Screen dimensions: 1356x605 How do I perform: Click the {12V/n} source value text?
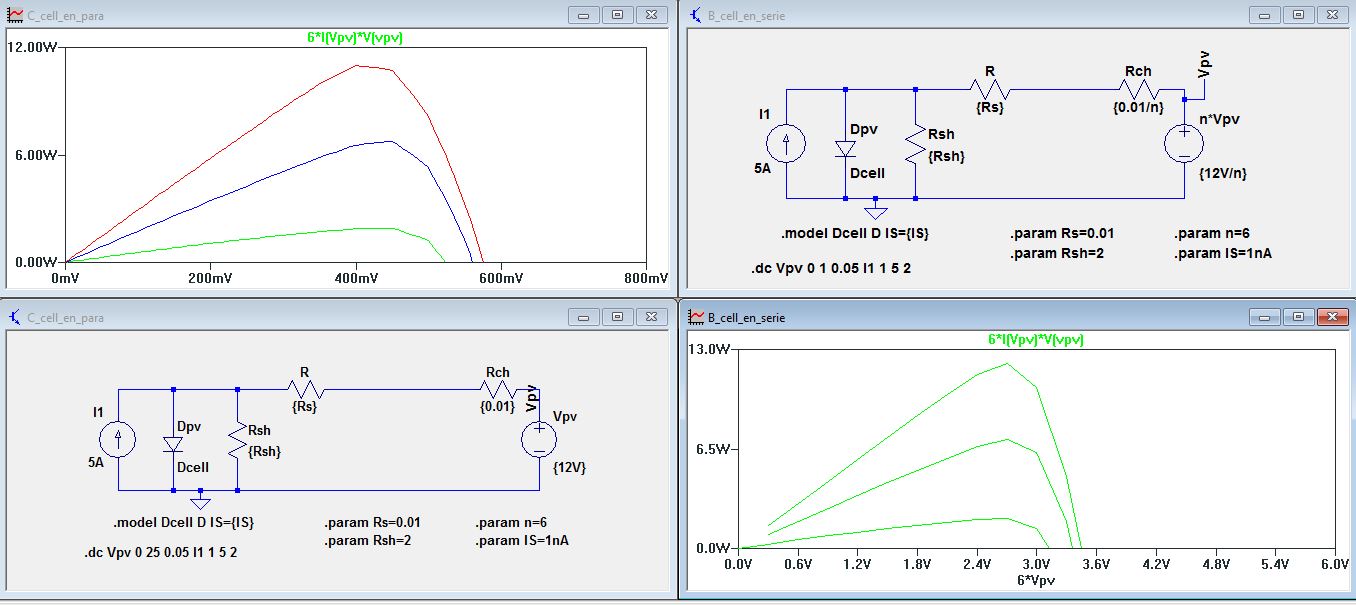click(x=1222, y=173)
